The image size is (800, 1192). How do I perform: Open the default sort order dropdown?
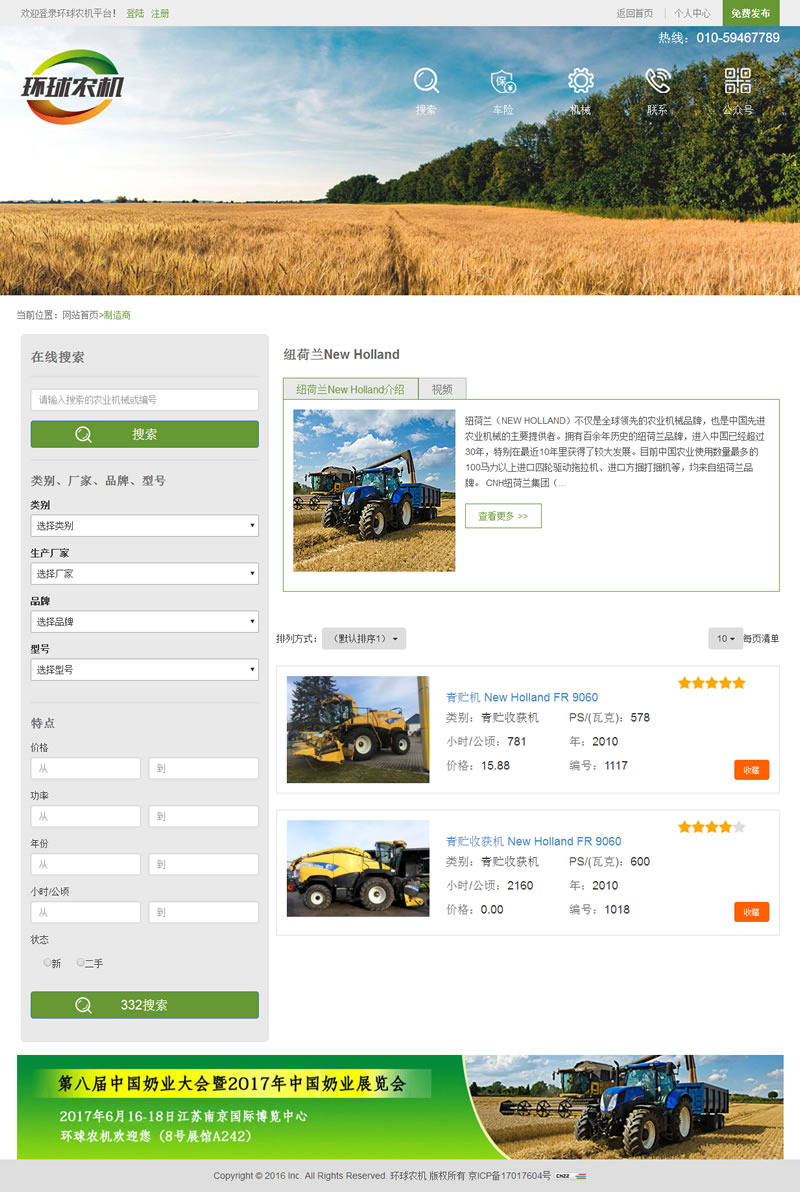click(x=364, y=639)
